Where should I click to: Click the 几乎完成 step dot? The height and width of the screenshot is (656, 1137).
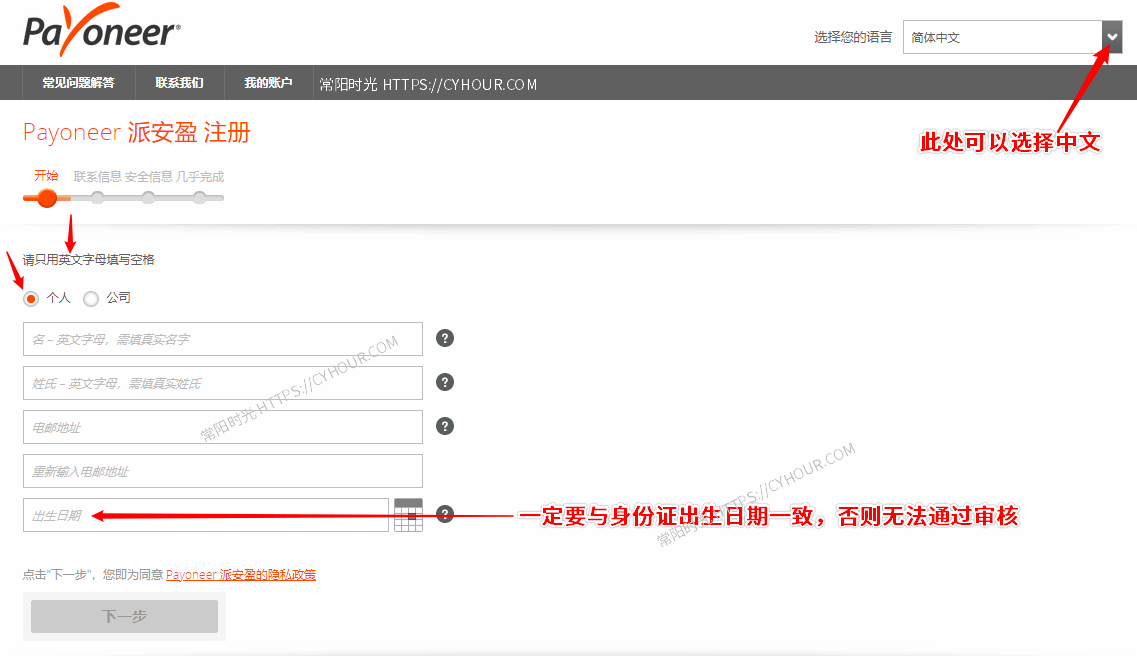(199, 198)
